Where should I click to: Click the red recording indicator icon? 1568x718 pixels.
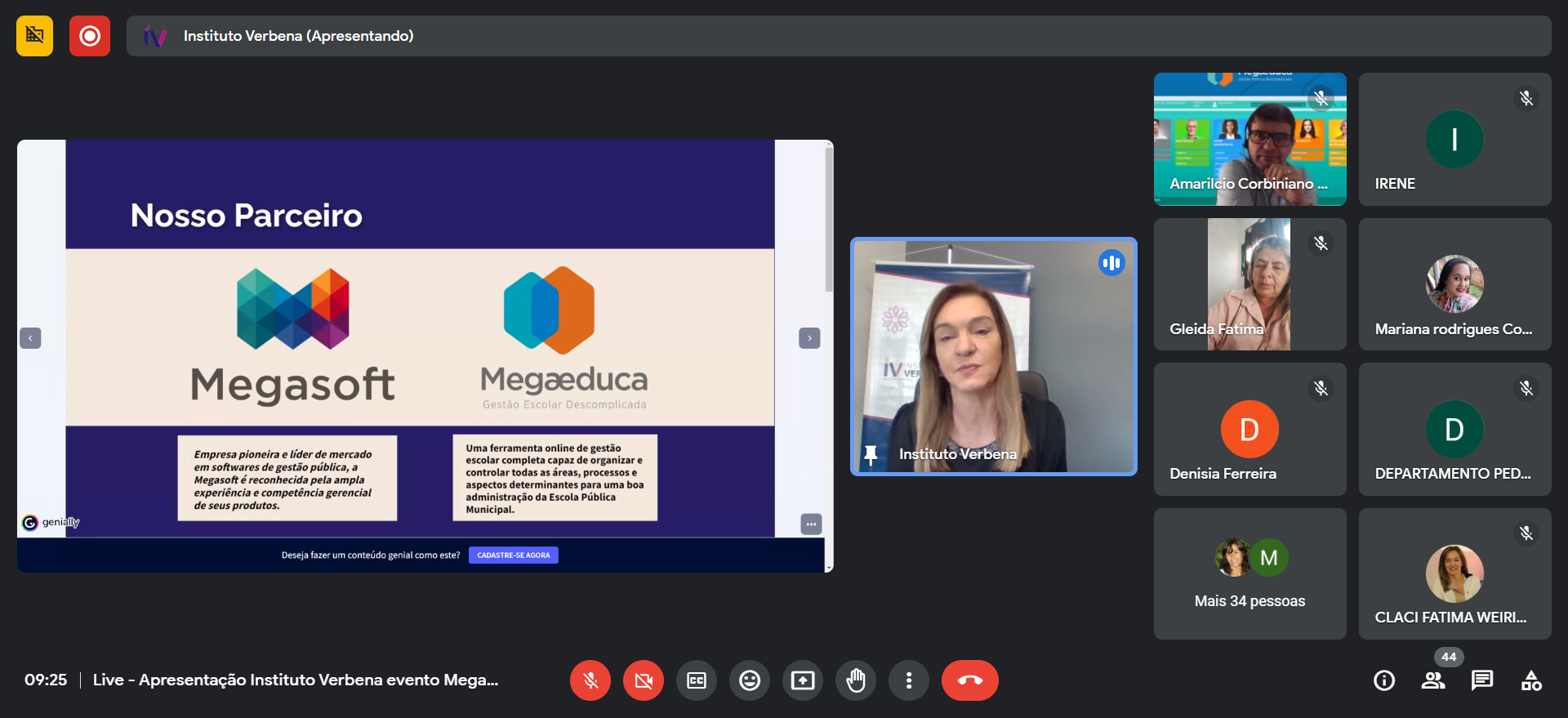(x=90, y=36)
